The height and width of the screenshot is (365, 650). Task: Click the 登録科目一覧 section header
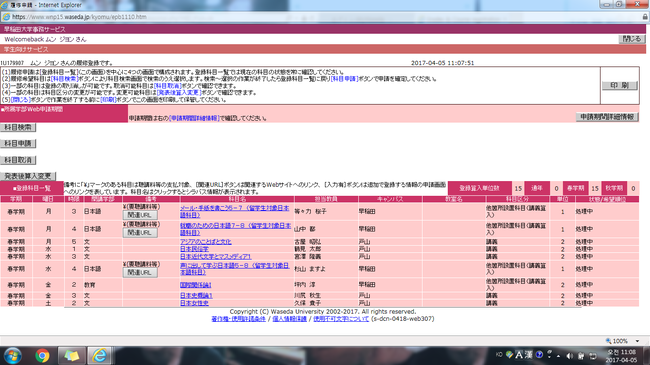click(x=32, y=188)
